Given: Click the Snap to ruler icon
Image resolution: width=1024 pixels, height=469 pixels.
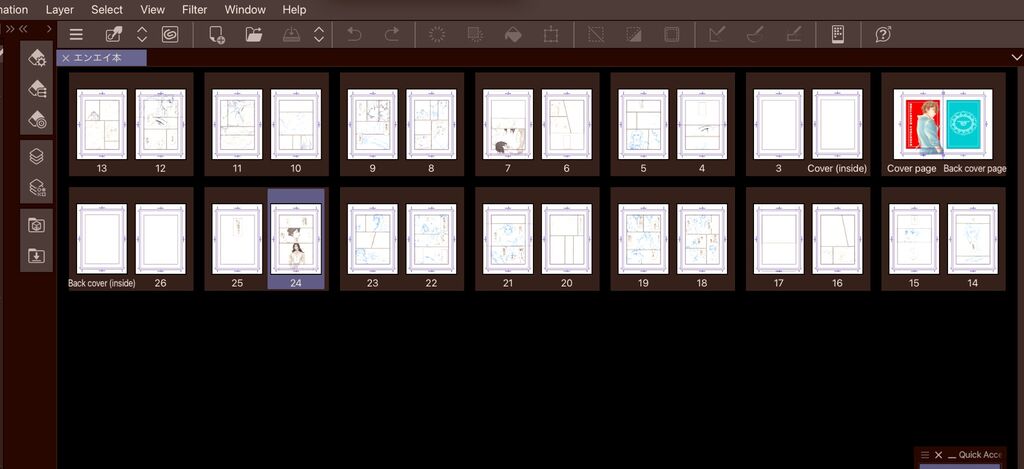Looking at the screenshot, I should tap(717, 35).
